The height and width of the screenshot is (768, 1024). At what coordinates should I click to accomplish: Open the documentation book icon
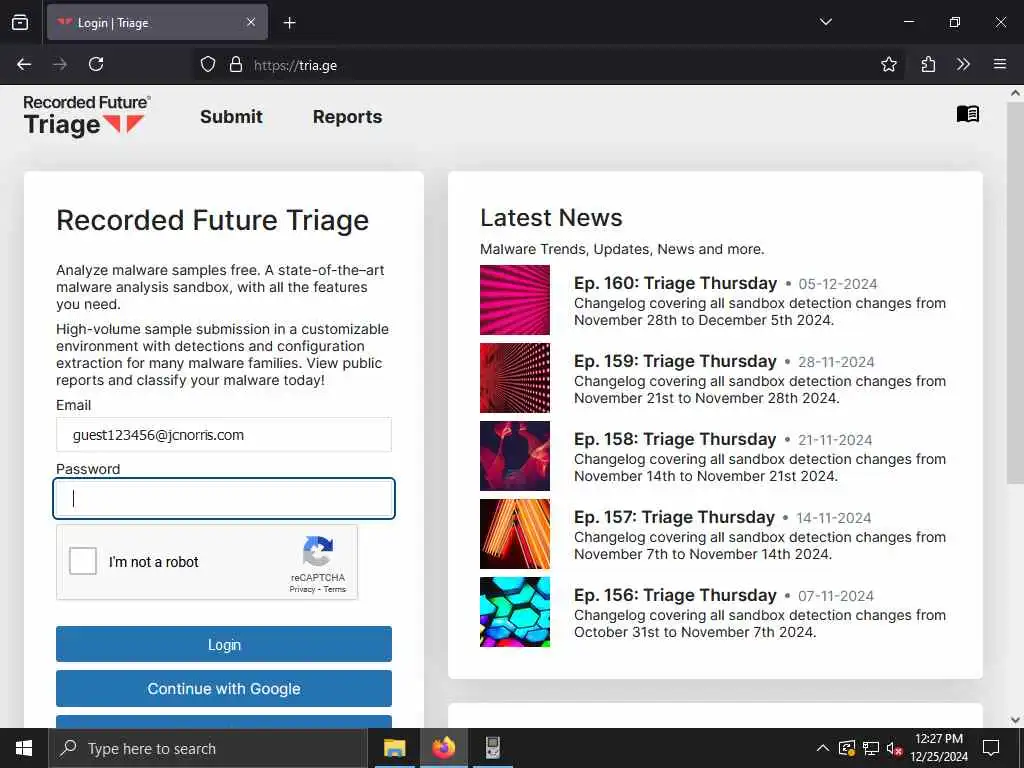point(968,114)
